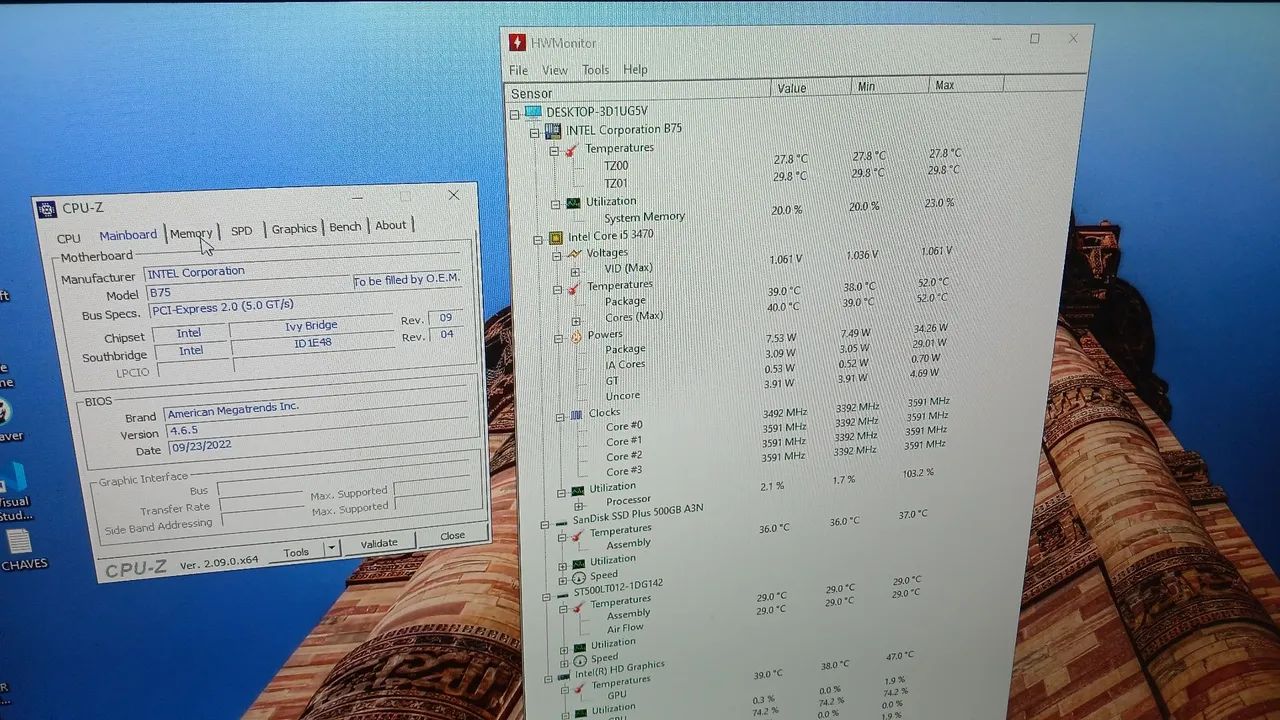Click the Voltages lightning icon
The image size is (1280, 720).
[574, 254]
